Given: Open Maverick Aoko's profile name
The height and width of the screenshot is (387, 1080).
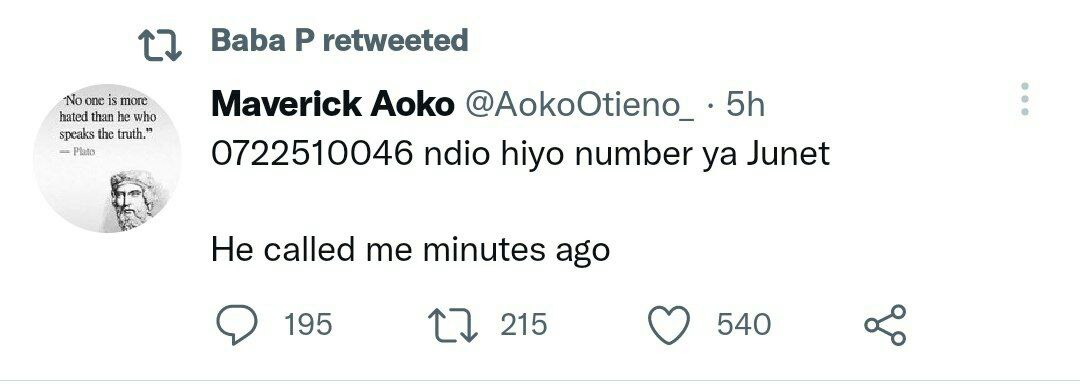Looking at the screenshot, I should point(333,105).
